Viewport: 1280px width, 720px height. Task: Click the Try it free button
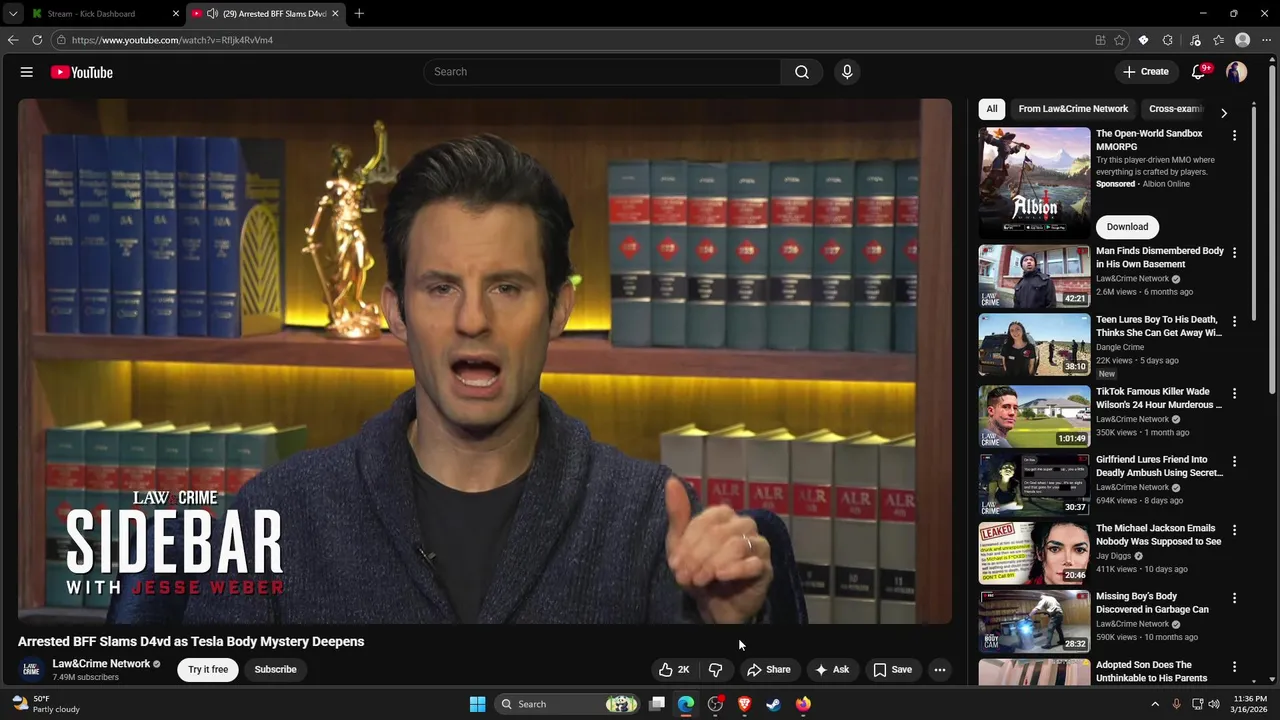208,670
